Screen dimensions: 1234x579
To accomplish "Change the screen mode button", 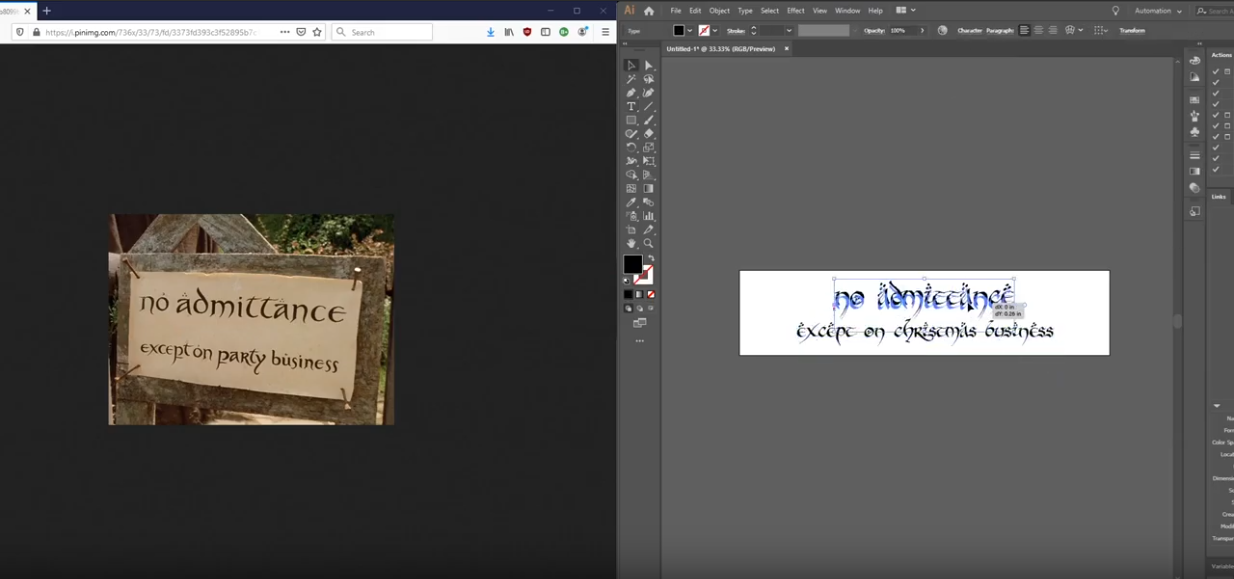I will [640, 323].
